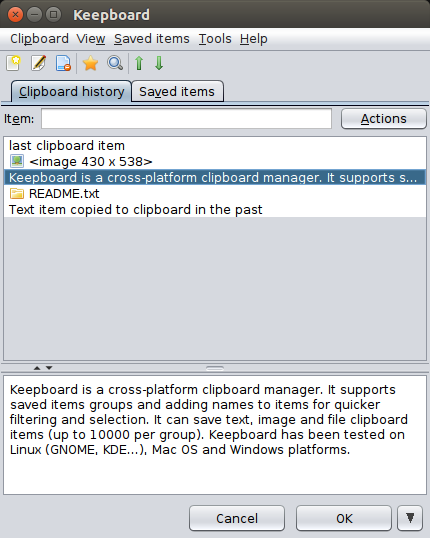Click the magnifier search icon
This screenshot has height=538, width=430.
pyautogui.click(x=115, y=63)
